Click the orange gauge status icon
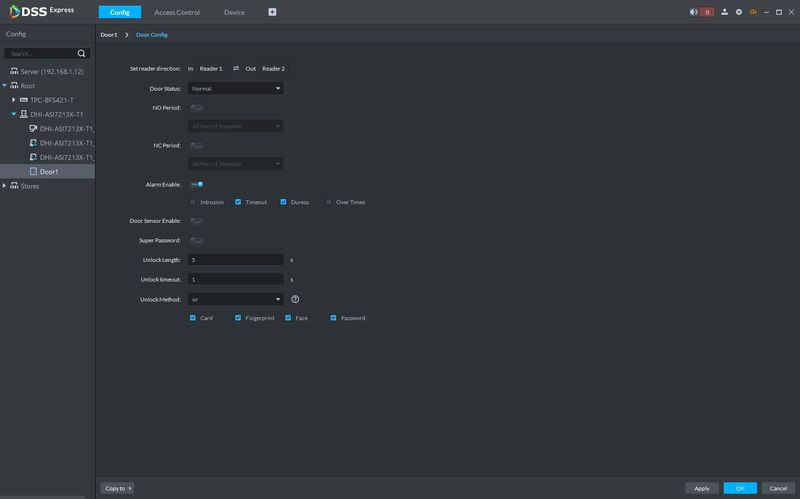Image resolution: width=800 pixels, height=499 pixels. point(753,12)
